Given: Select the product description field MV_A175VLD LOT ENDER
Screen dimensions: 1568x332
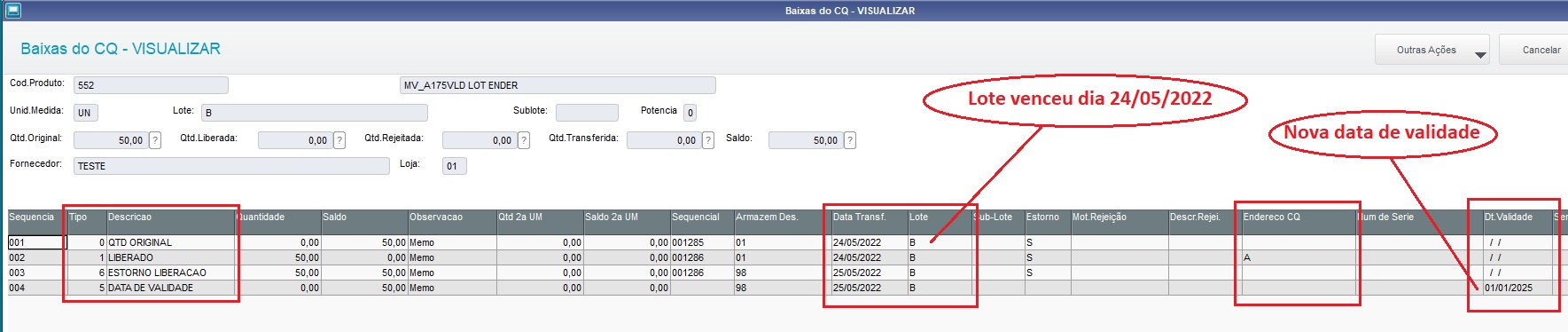Looking at the screenshot, I should (558, 85).
